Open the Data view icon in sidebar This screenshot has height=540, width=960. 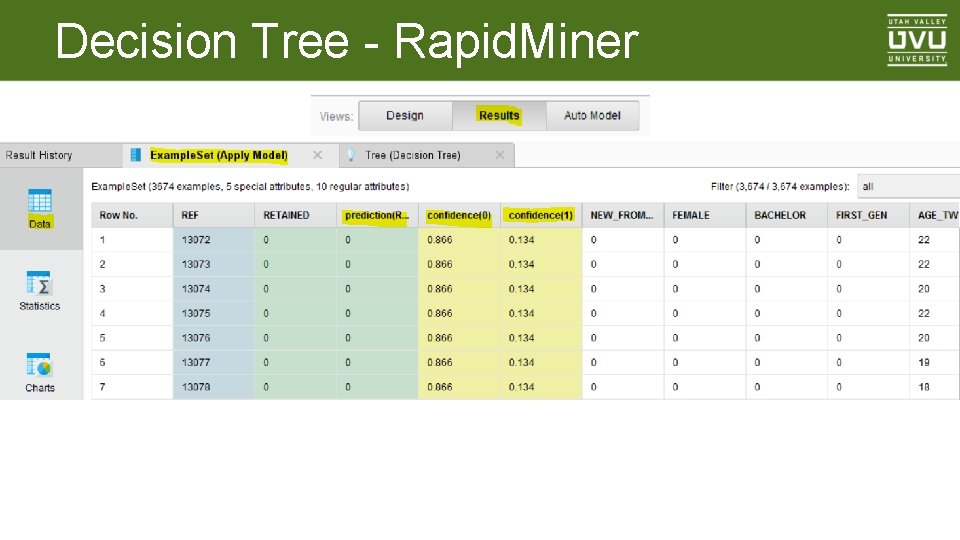pyautogui.click(x=39, y=201)
